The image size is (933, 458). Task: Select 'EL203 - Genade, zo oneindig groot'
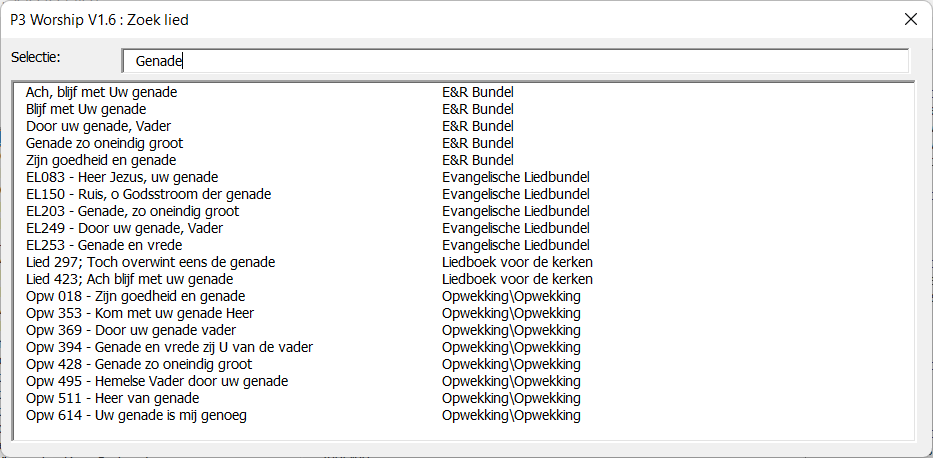[x=133, y=211]
